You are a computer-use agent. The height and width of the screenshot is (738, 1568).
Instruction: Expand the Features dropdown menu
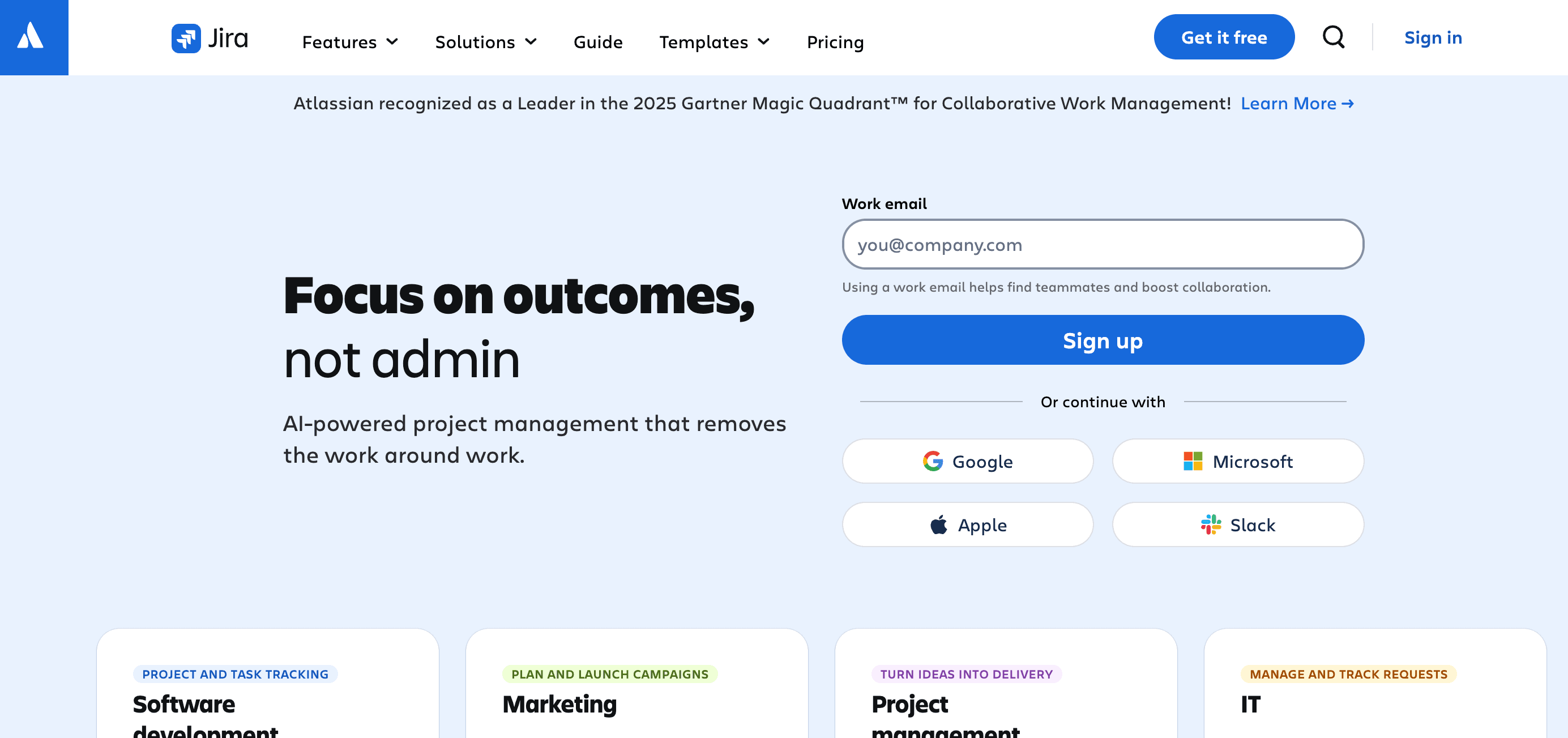click(x=349, y=41)
